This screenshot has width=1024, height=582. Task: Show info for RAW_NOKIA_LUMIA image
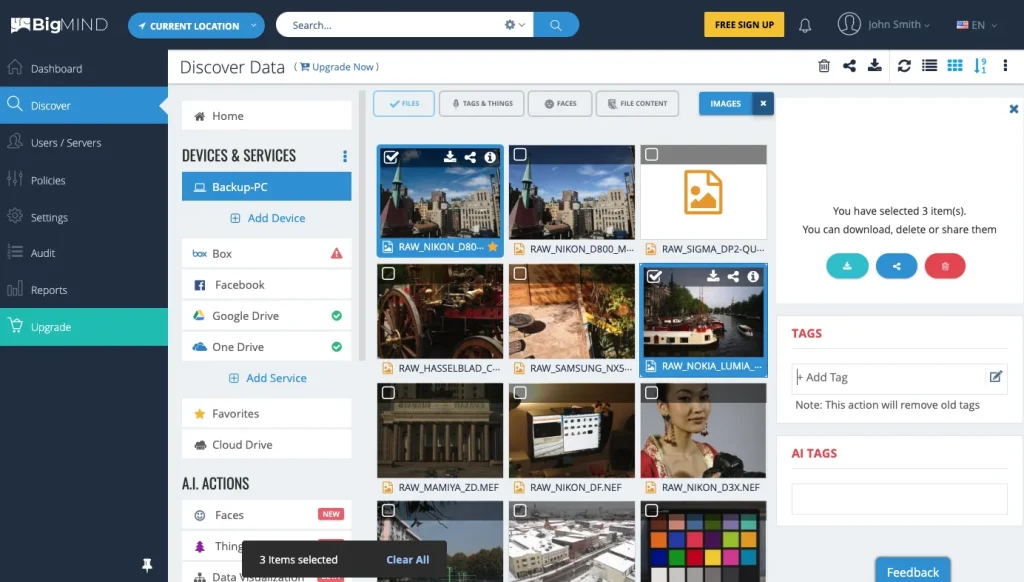753,276
